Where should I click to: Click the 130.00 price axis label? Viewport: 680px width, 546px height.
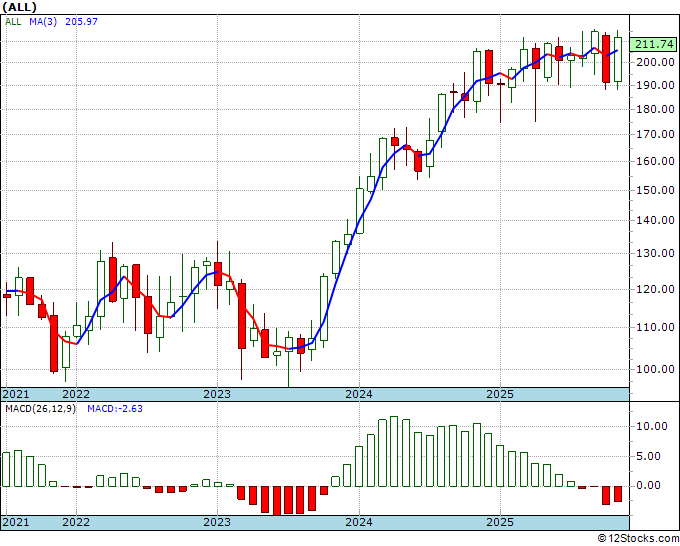[x=655, y=253]
